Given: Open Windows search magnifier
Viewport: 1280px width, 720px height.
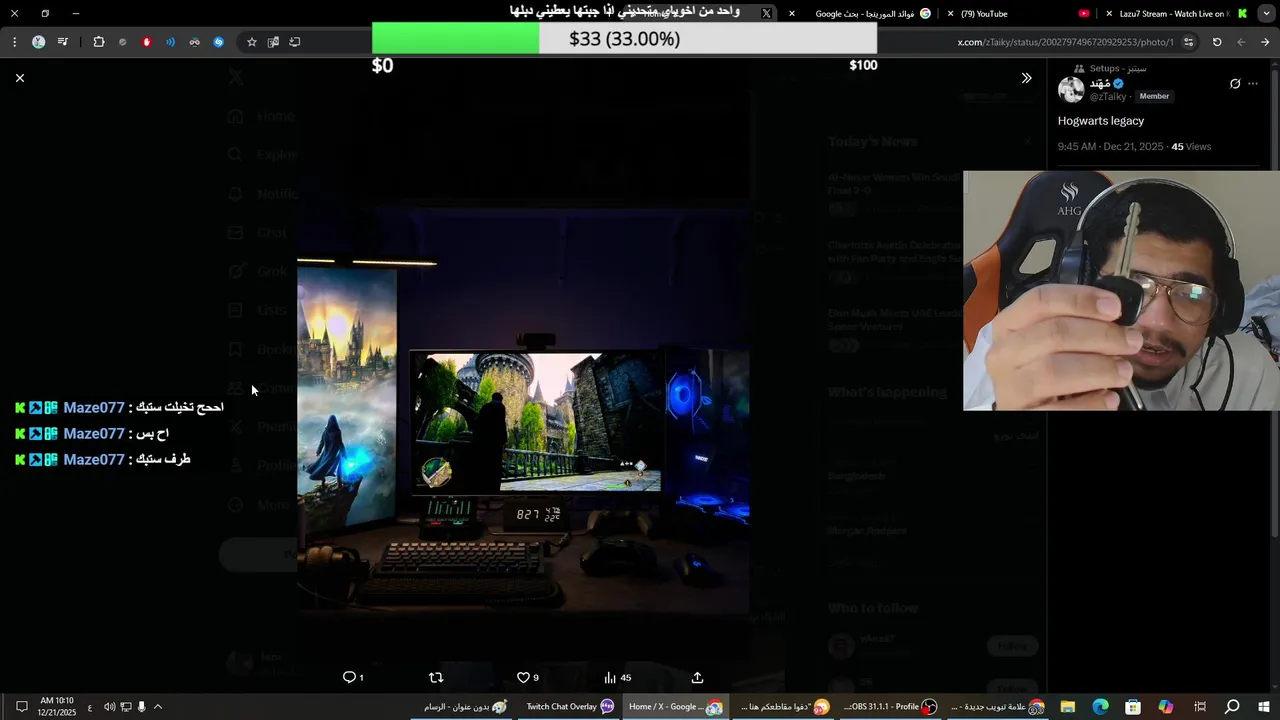Looking at the screenshot, I should pyautogui.click(x=1232, y=707).
